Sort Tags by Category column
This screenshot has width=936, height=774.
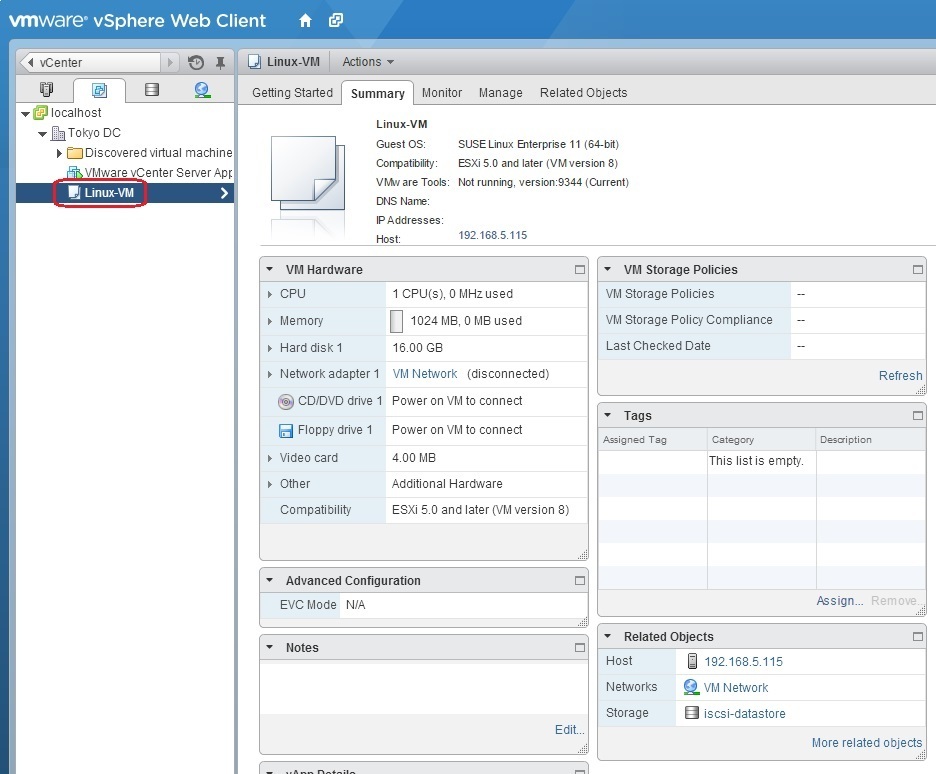[762, 440]
